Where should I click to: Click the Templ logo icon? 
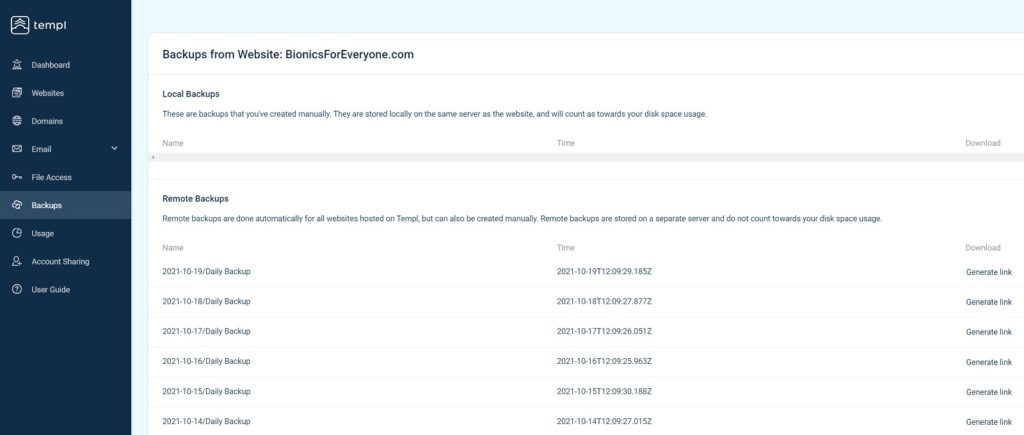20,25
